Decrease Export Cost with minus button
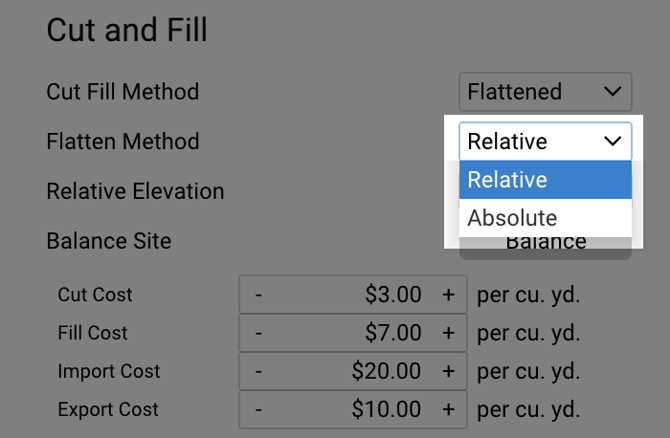The height and width of the screenshot is (438, 670). pyautogui.click(x=259, y=409)
